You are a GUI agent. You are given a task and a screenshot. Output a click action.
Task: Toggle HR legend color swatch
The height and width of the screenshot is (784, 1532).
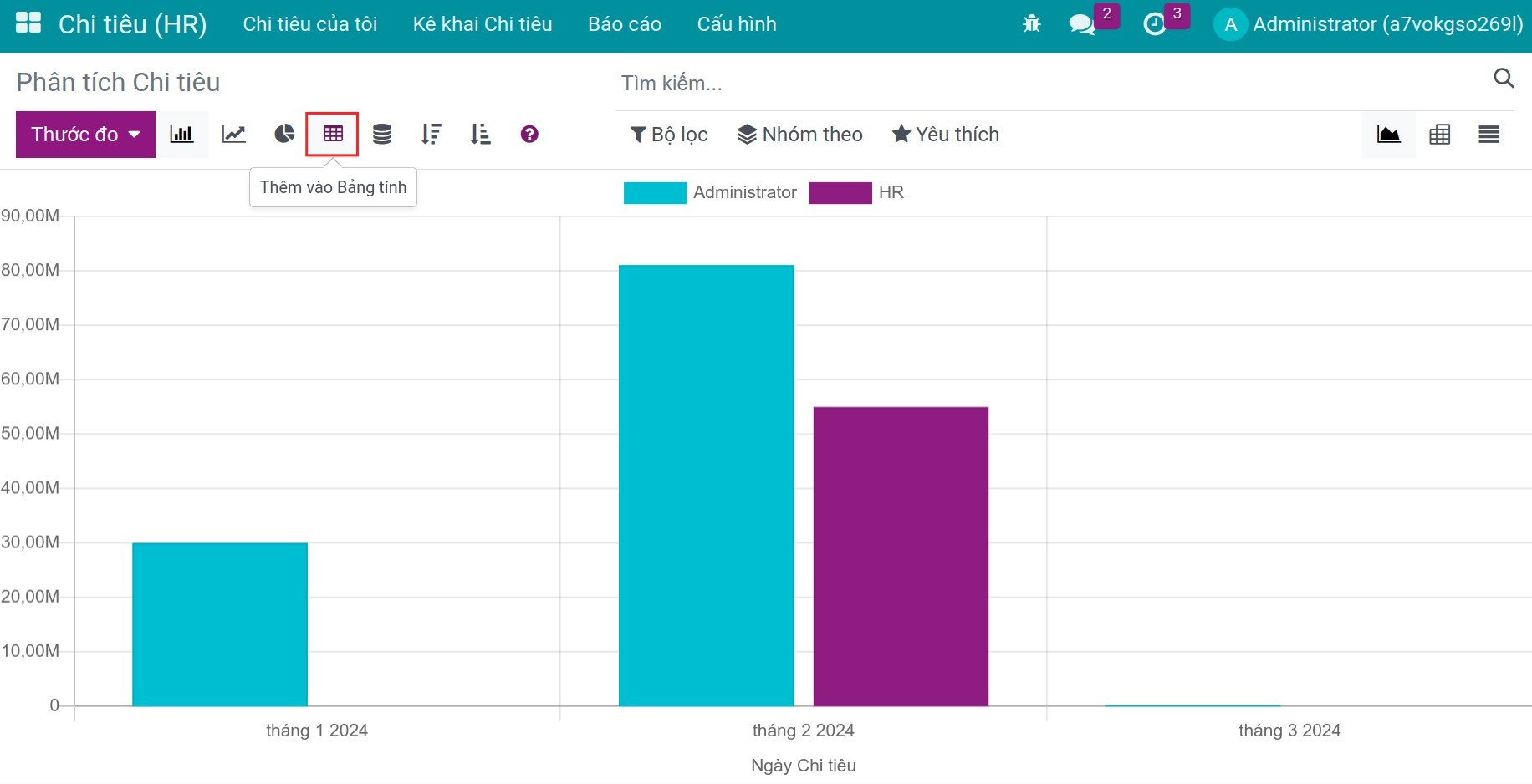click(840, 192)
